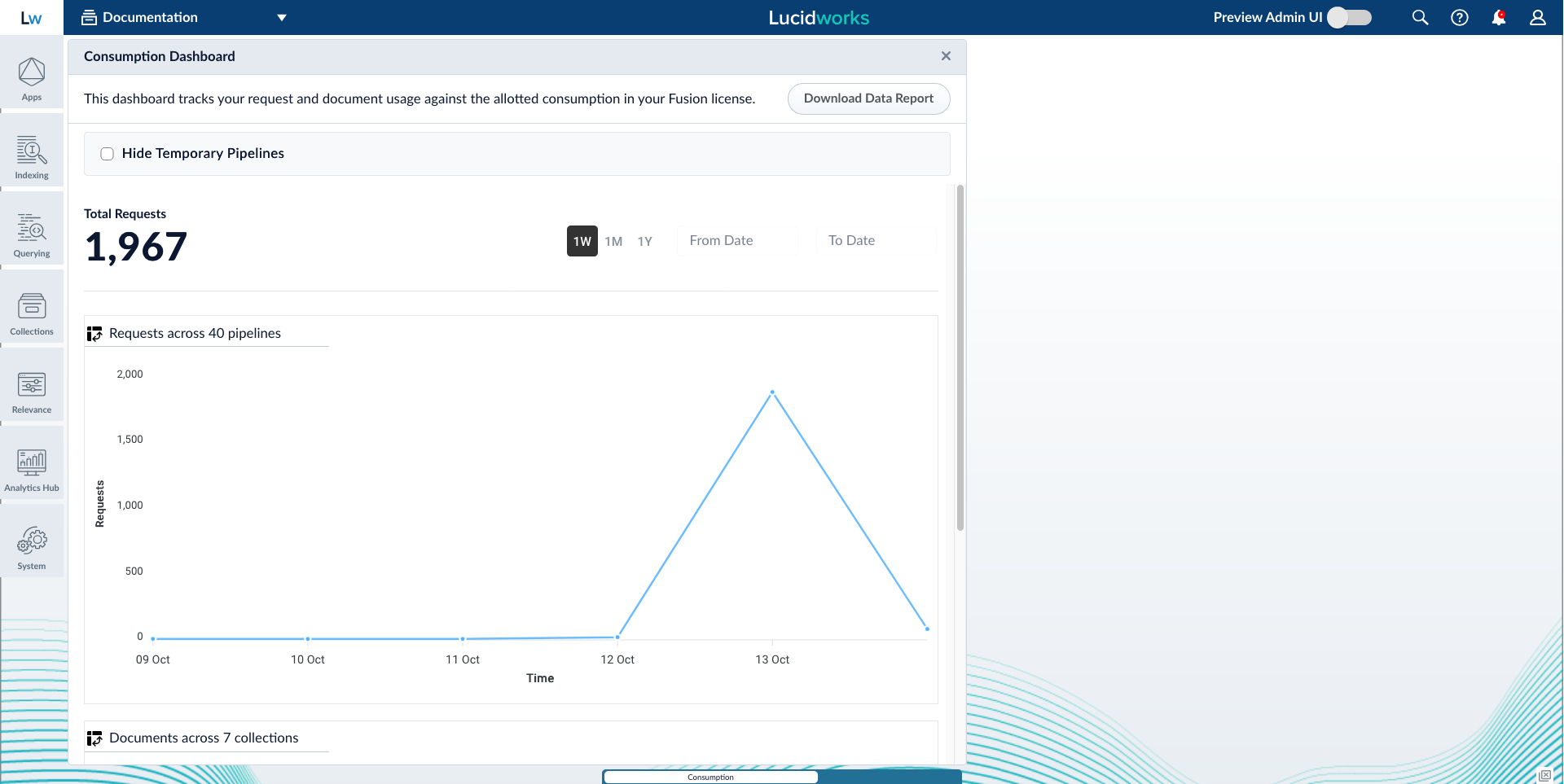Click the 10 Oct data point

307,639
